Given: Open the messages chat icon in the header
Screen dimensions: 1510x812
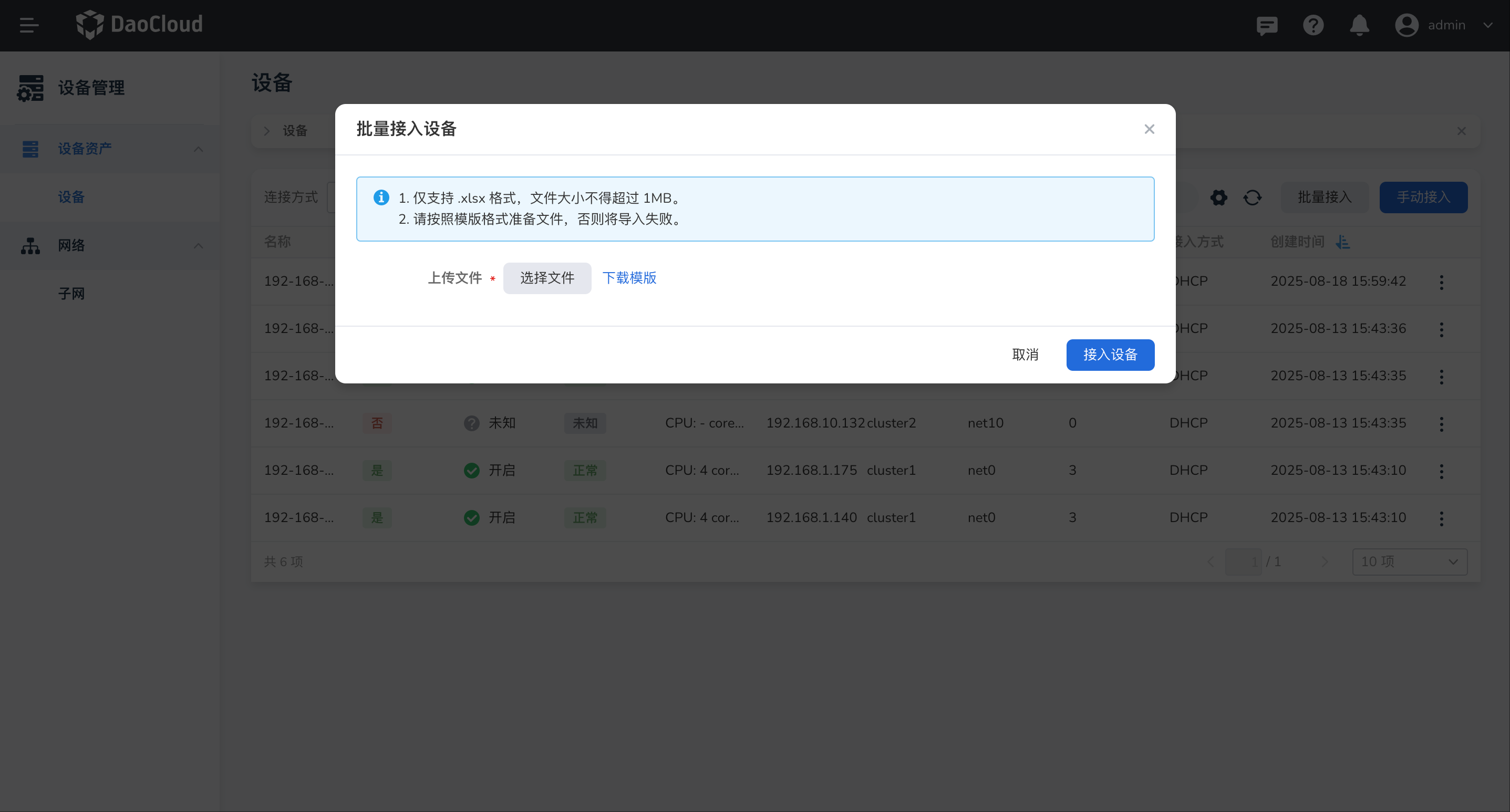Looking at the screenshot, I should pyautogui.click(x=1267, y=25).
